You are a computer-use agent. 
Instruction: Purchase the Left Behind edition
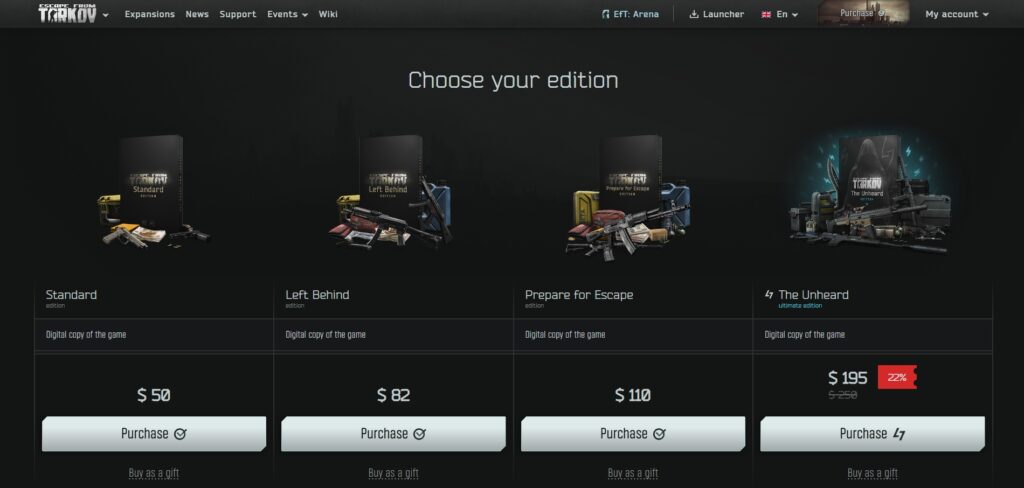pyautogui.click(x=393, y=434)
